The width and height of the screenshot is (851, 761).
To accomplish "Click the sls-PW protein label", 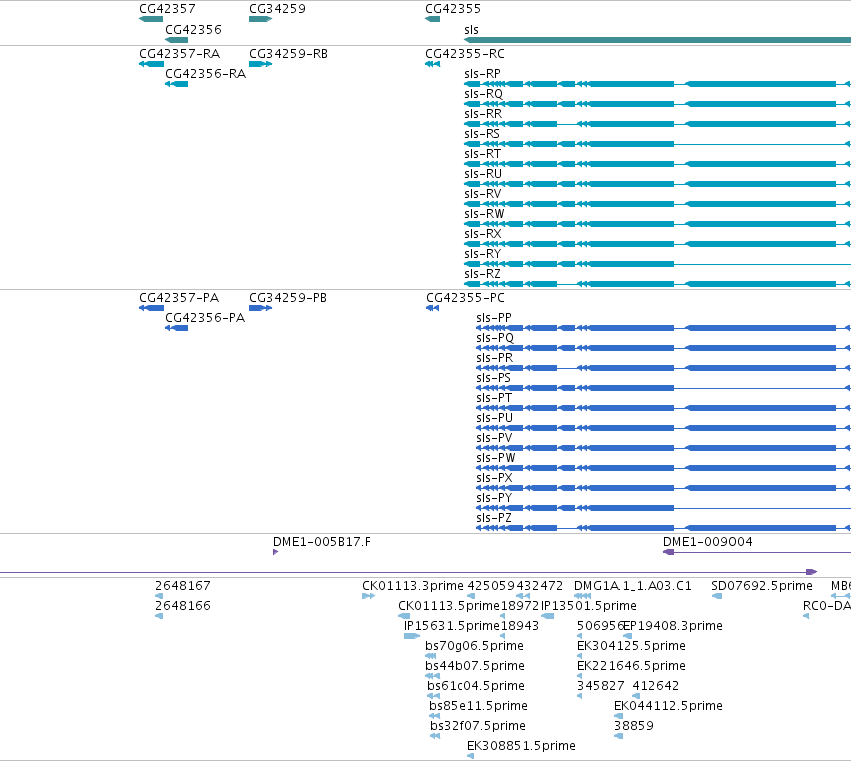I will pos(496,458).
